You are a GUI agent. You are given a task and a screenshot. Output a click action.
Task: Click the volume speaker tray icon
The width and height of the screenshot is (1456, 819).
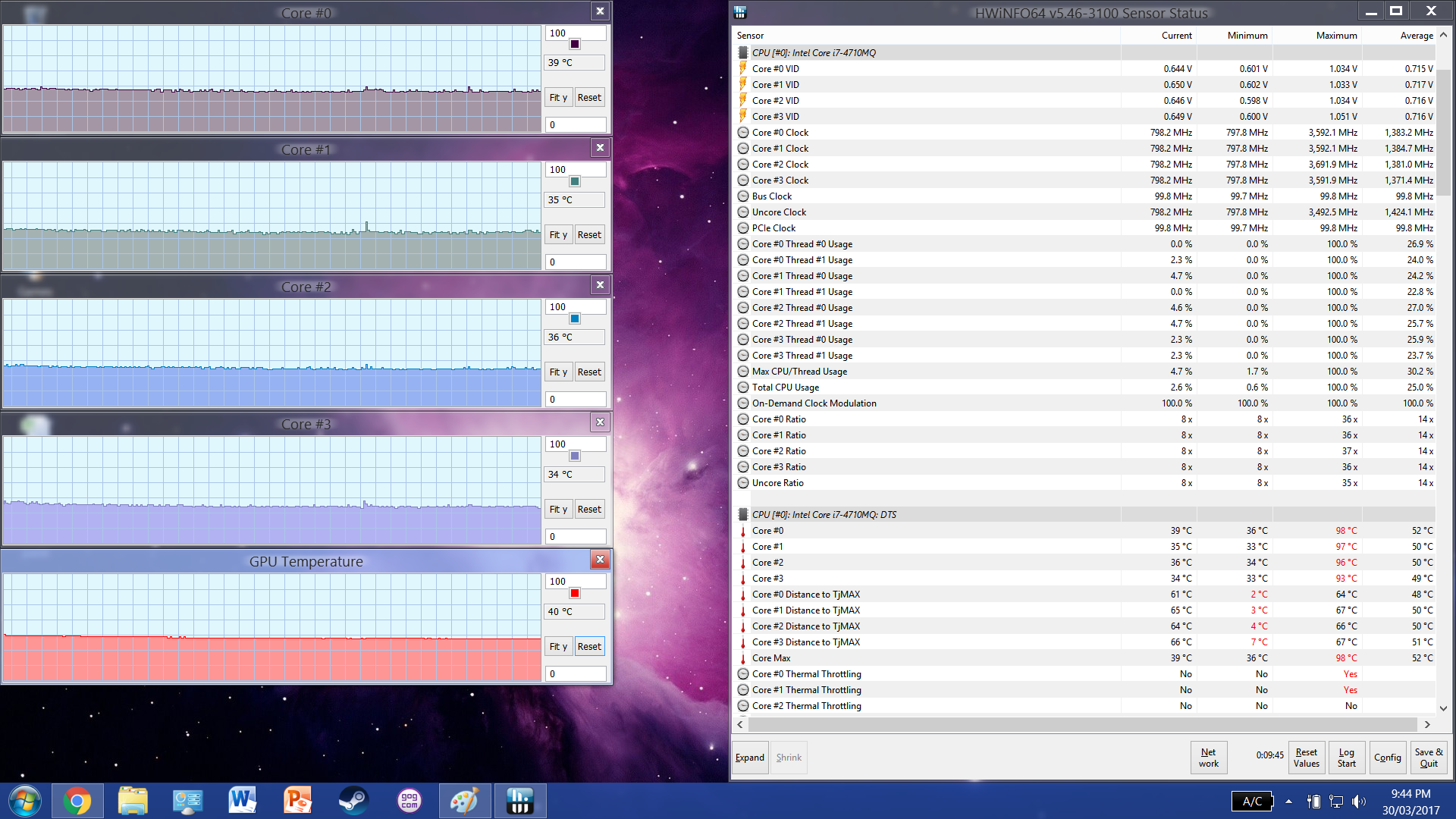(1358, 802)
